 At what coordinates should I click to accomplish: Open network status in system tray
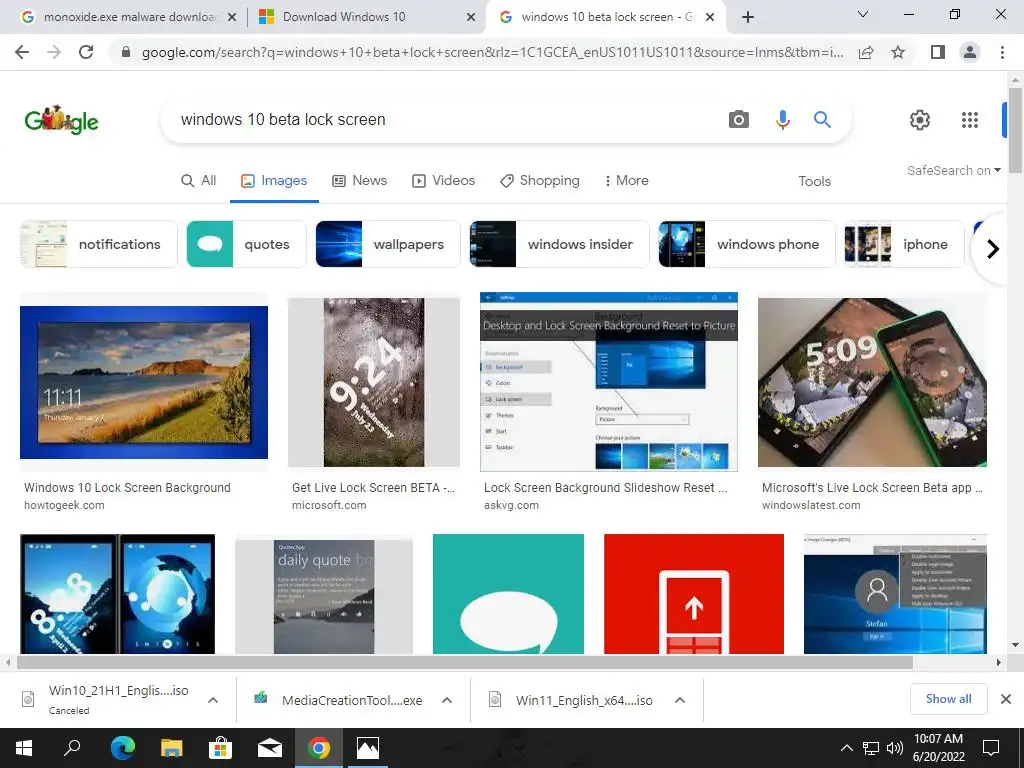(871, 748)
